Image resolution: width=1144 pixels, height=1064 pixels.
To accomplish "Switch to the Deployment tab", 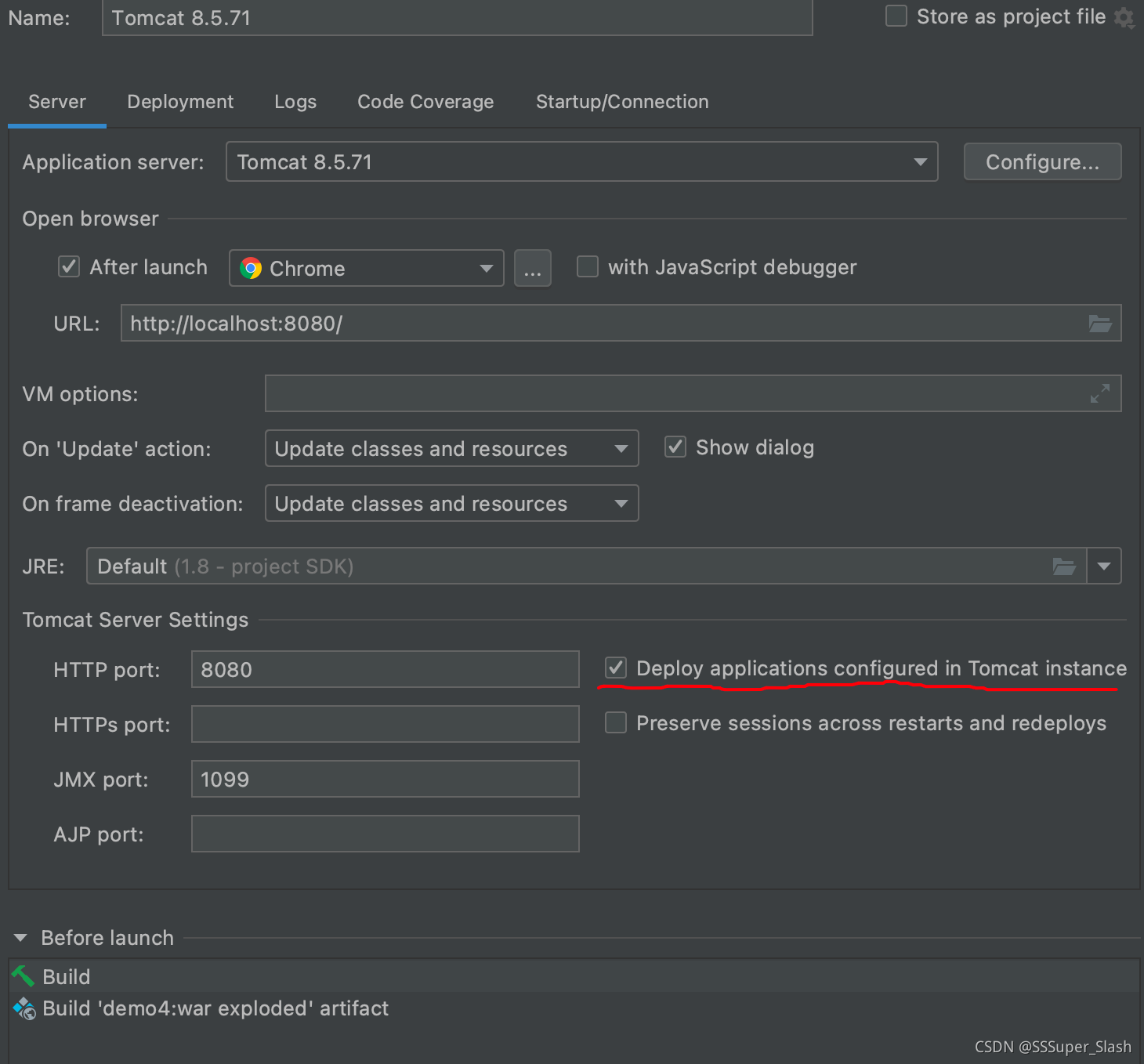I will (x=180, y=102).
